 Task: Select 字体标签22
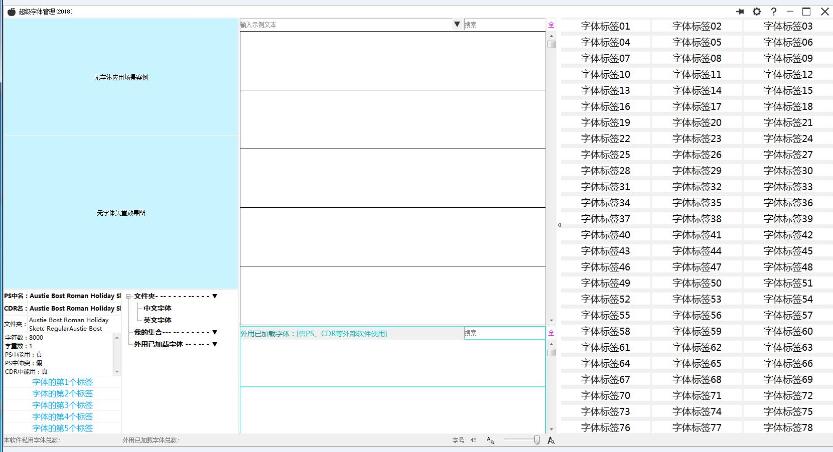[605, 139]
